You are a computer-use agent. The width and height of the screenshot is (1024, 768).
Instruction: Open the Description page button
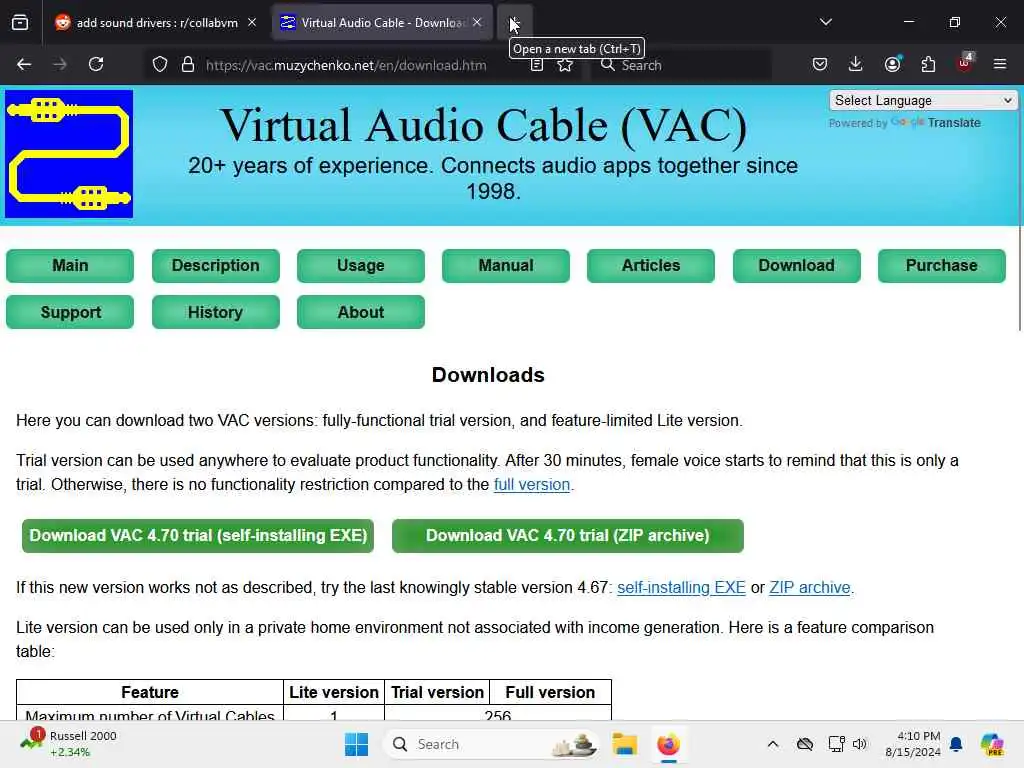216,266
